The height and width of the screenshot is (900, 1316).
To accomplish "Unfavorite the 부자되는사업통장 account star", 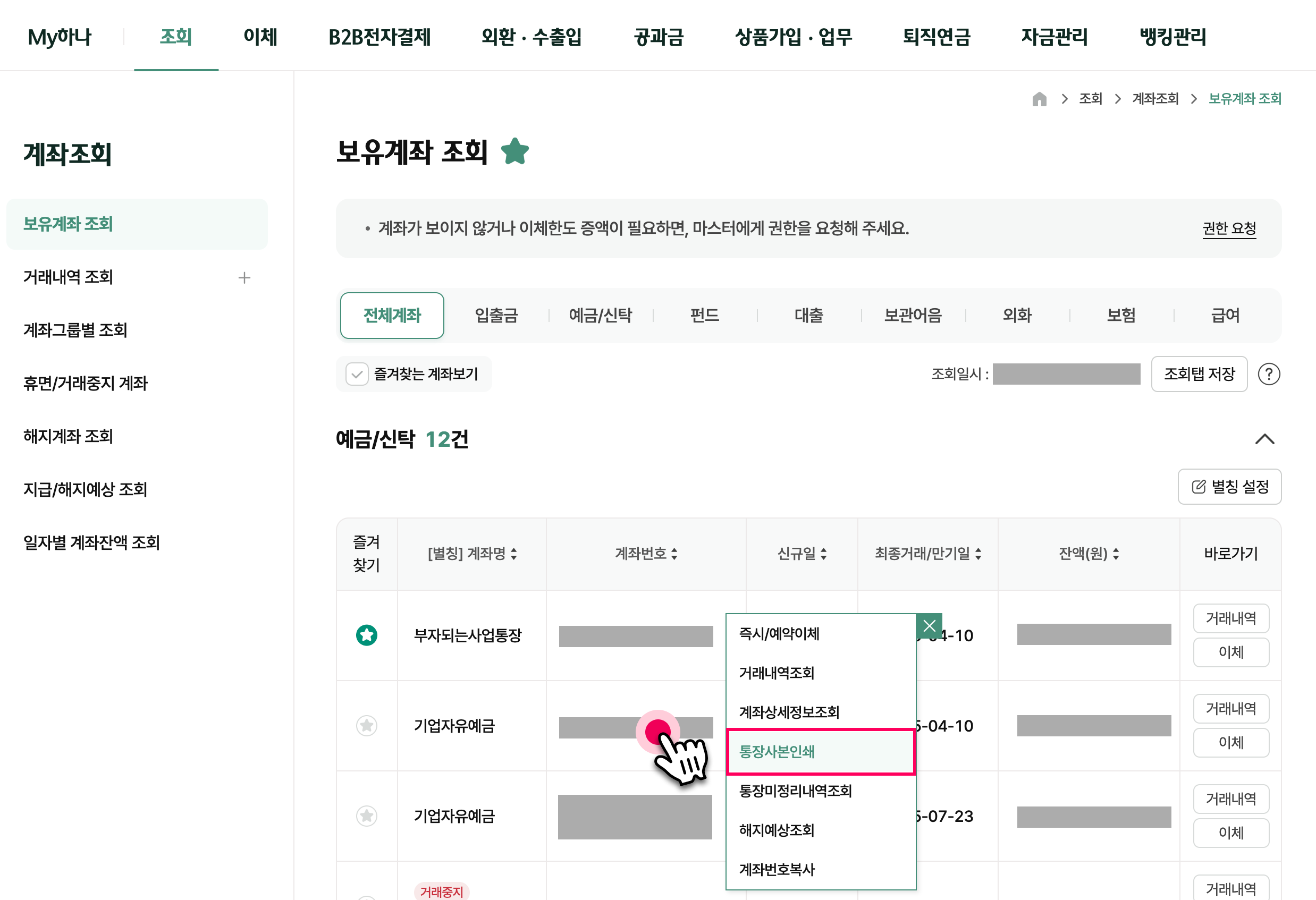I will 366,635.
